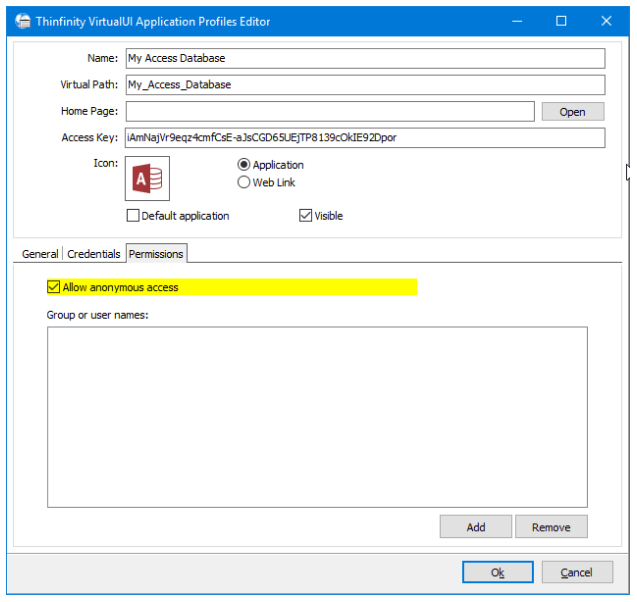
Task: Focus the empty Home Page field
Action: tap(330, 111)
